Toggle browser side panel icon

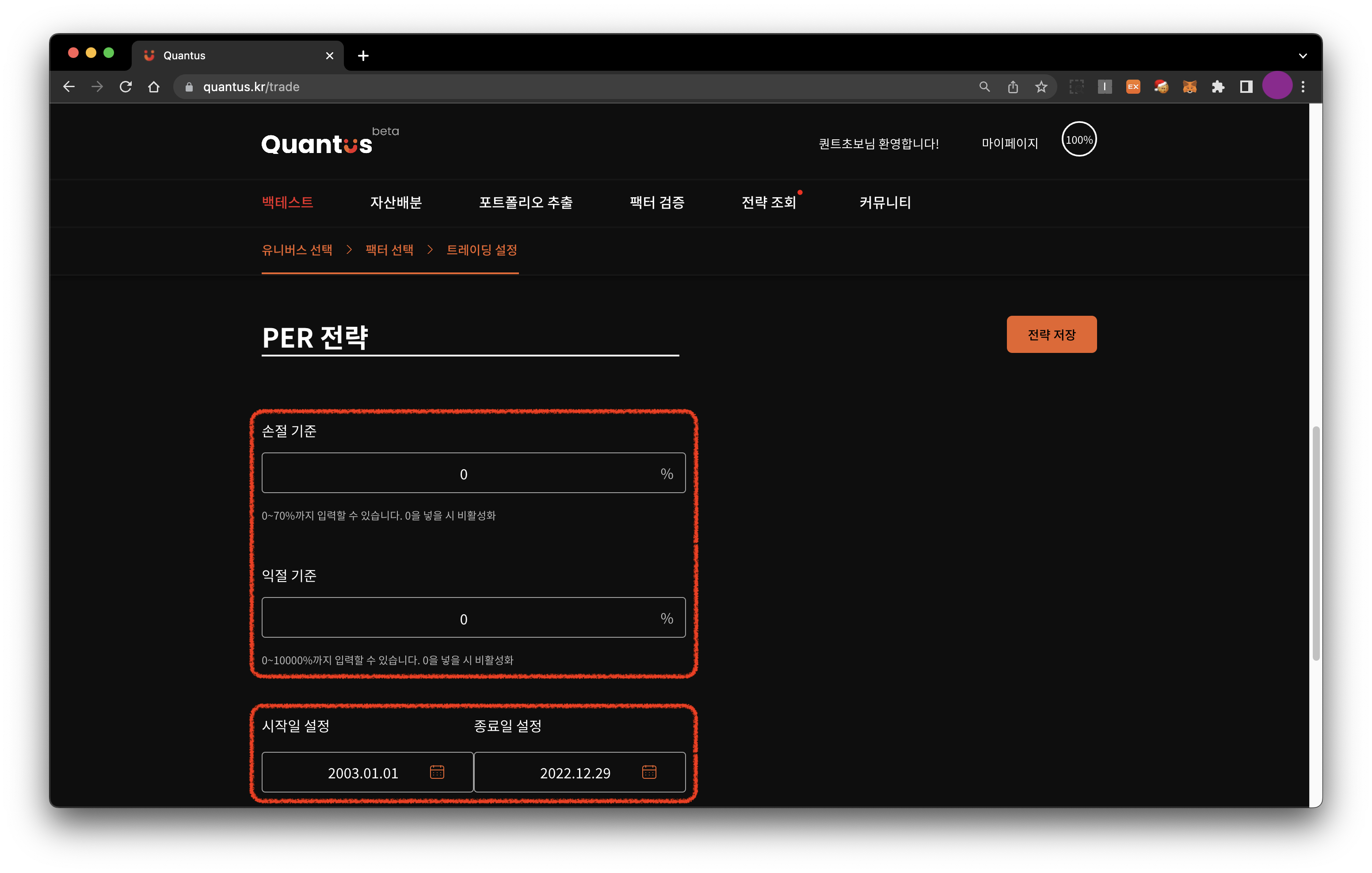(x=1246, y=87)
